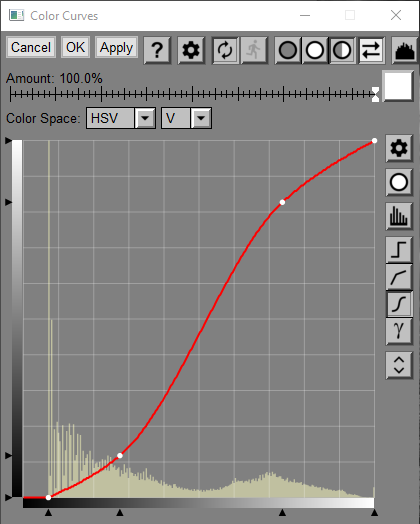
Task: Select the gray filled circle preview mode
Action: pos(287,50)
